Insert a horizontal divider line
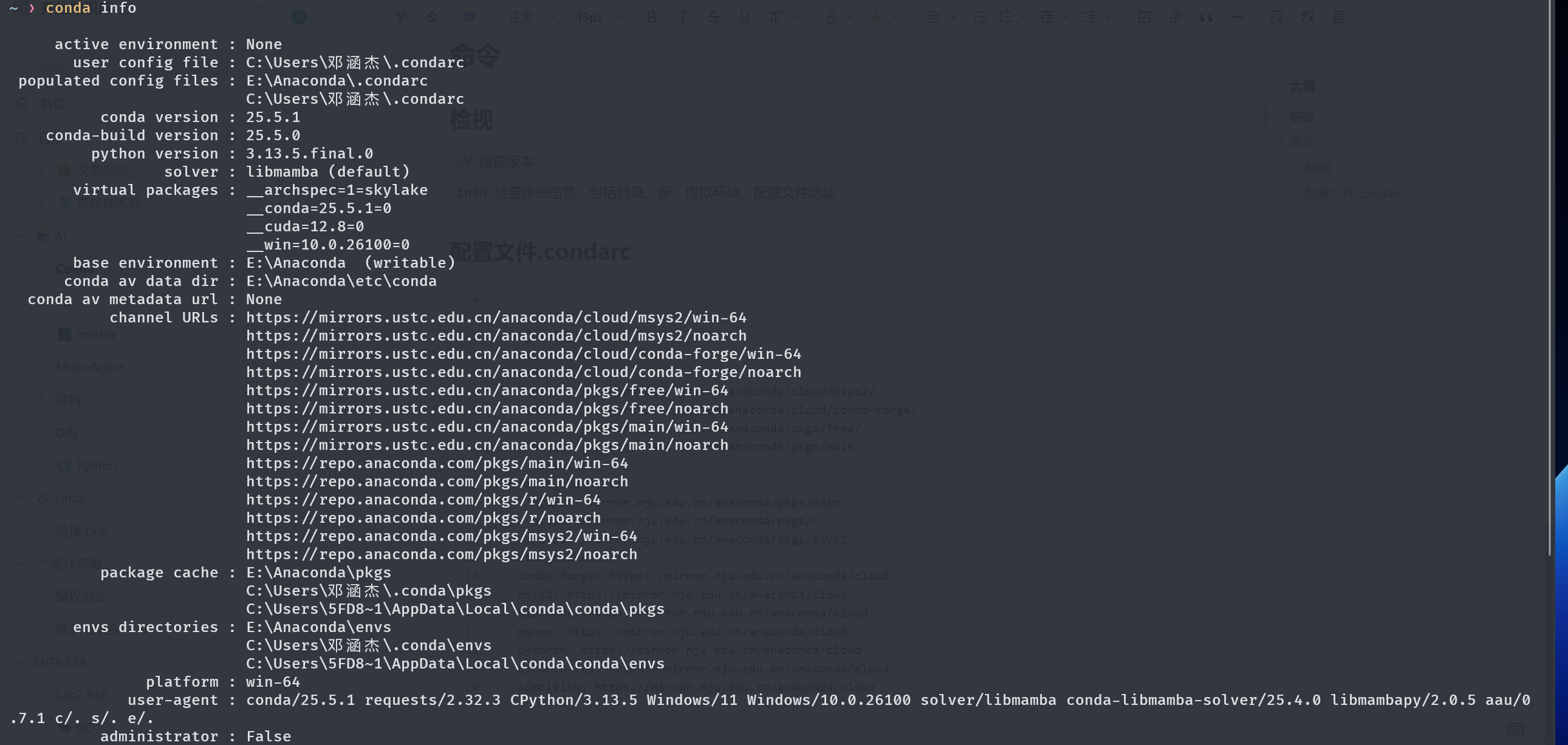 [x=1238, y=17]
